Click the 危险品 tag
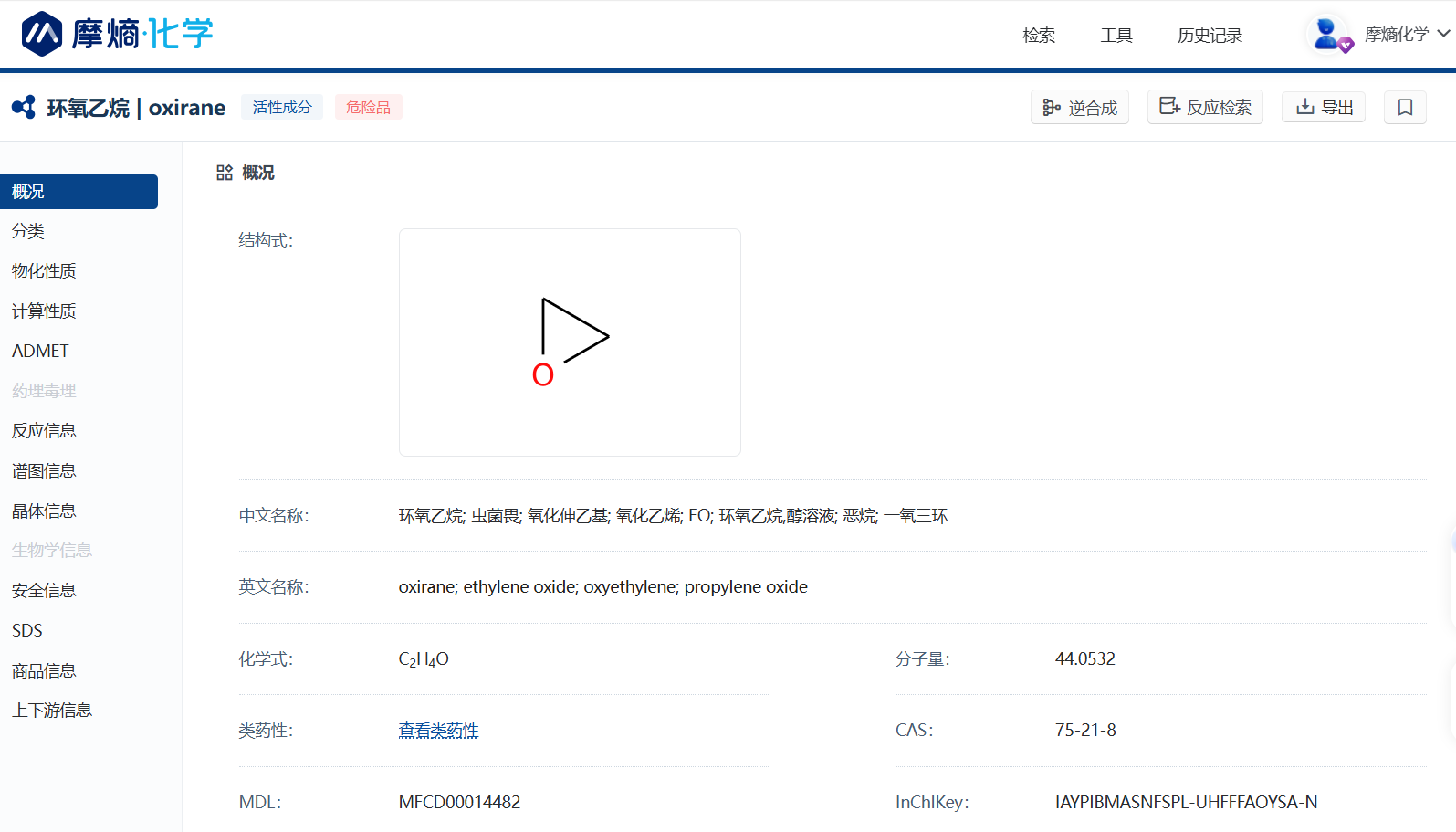This screenshot has height=832, width=1456. tap(368, 108)
